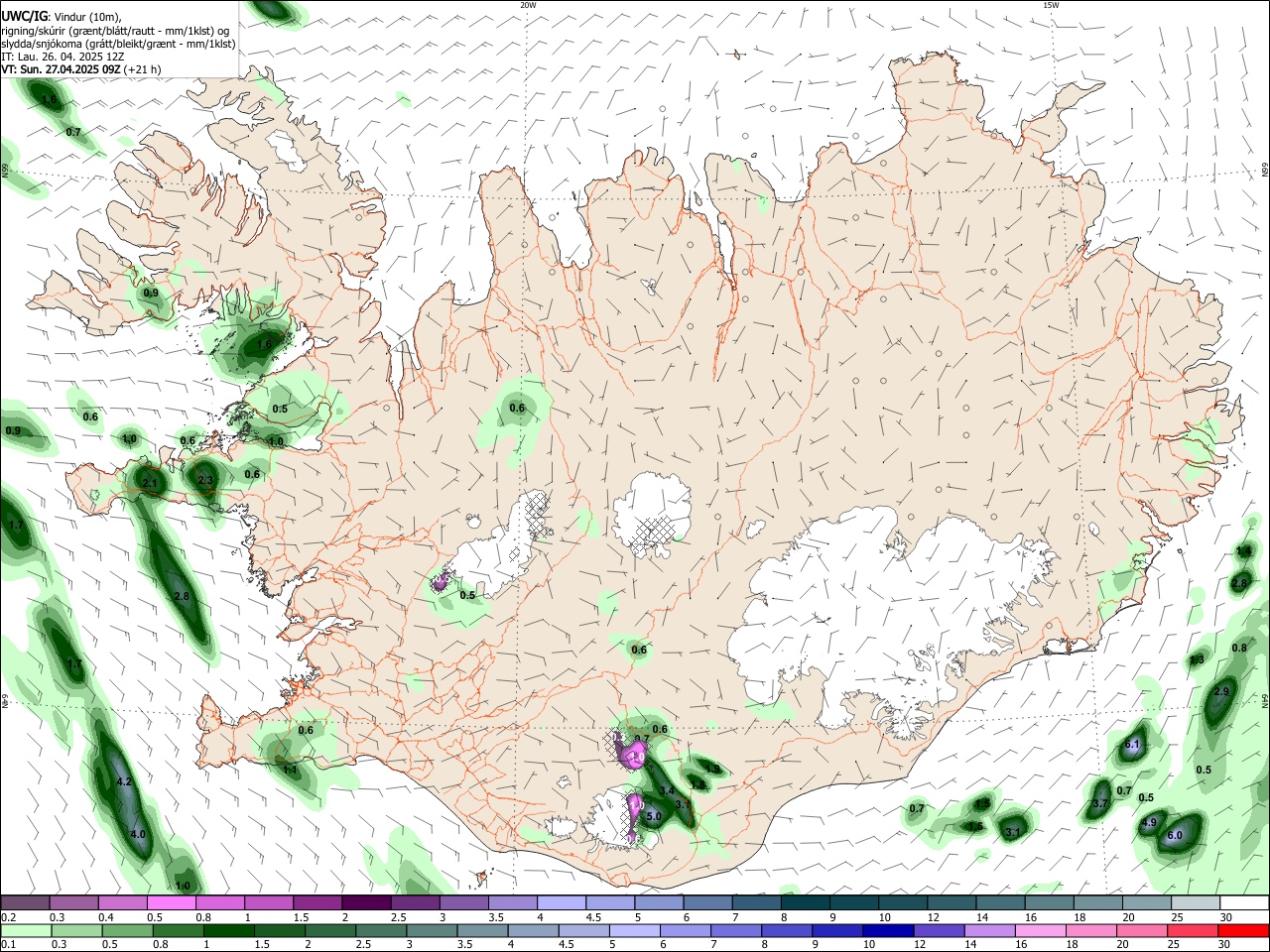Click the white top-row swatch starting at 30
The height and width of the screenshot is (952, 1270).
coord(1244,903)
